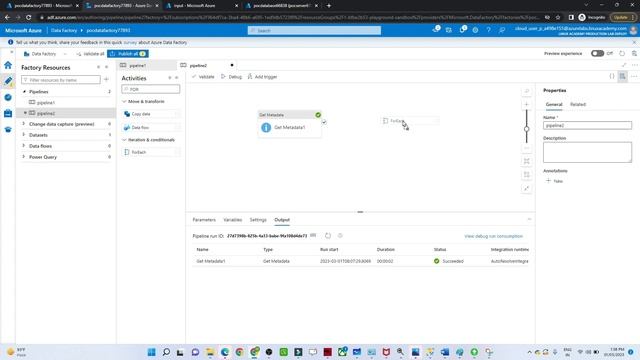Open the Output tab

(282, 220)
